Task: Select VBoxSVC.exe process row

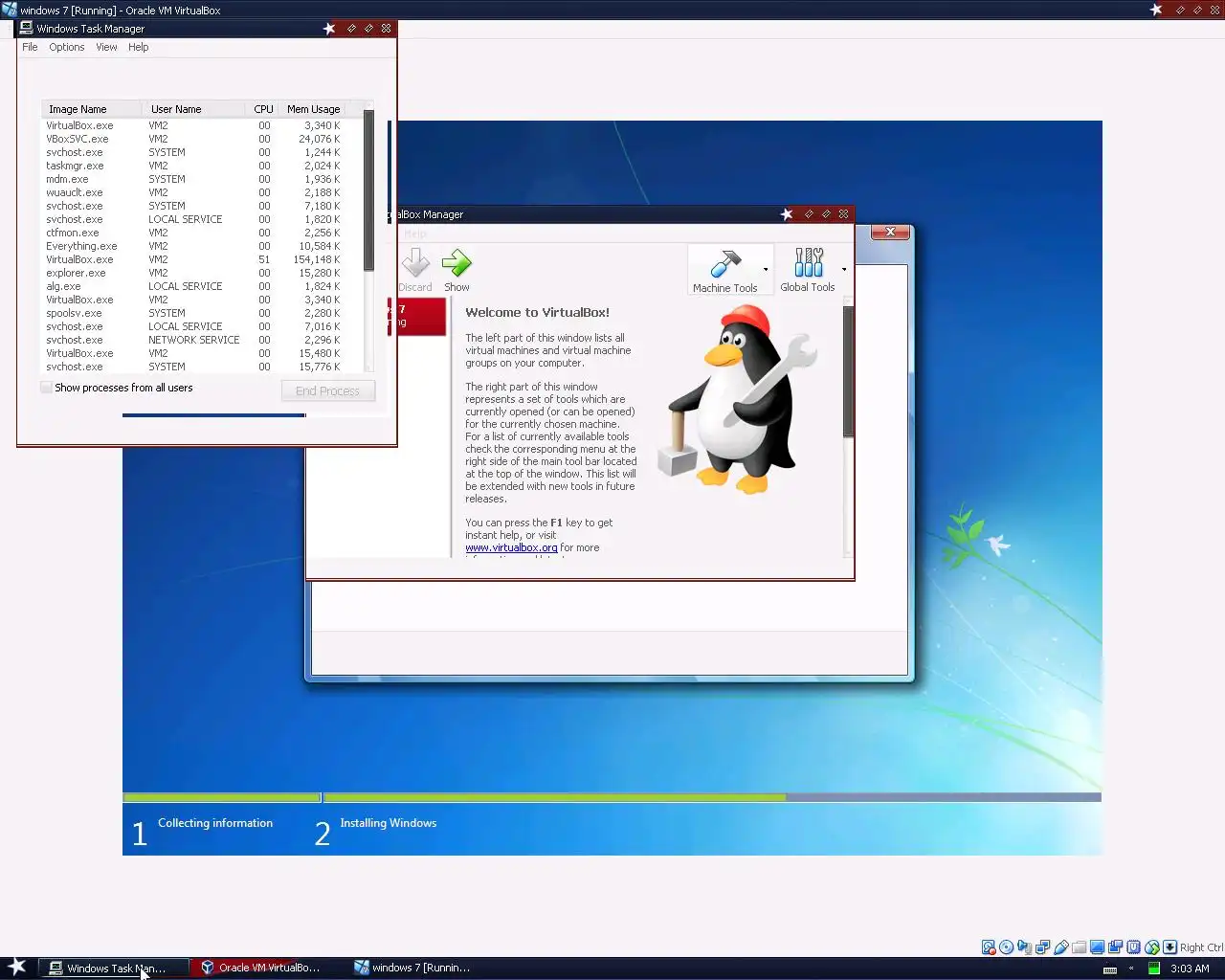Action: [201, 139]
